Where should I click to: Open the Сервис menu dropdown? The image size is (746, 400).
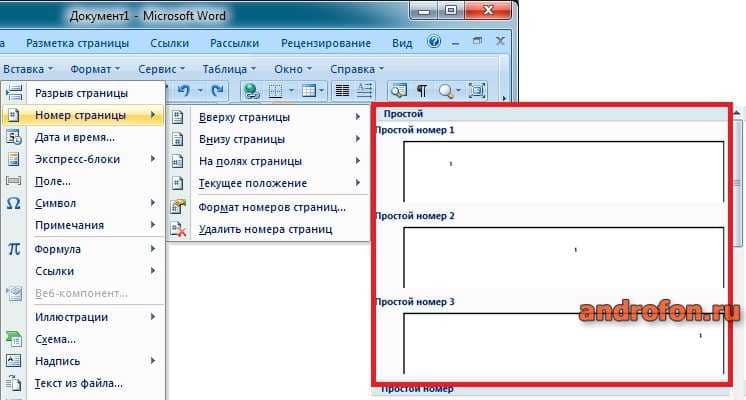(x=161, y=69)
